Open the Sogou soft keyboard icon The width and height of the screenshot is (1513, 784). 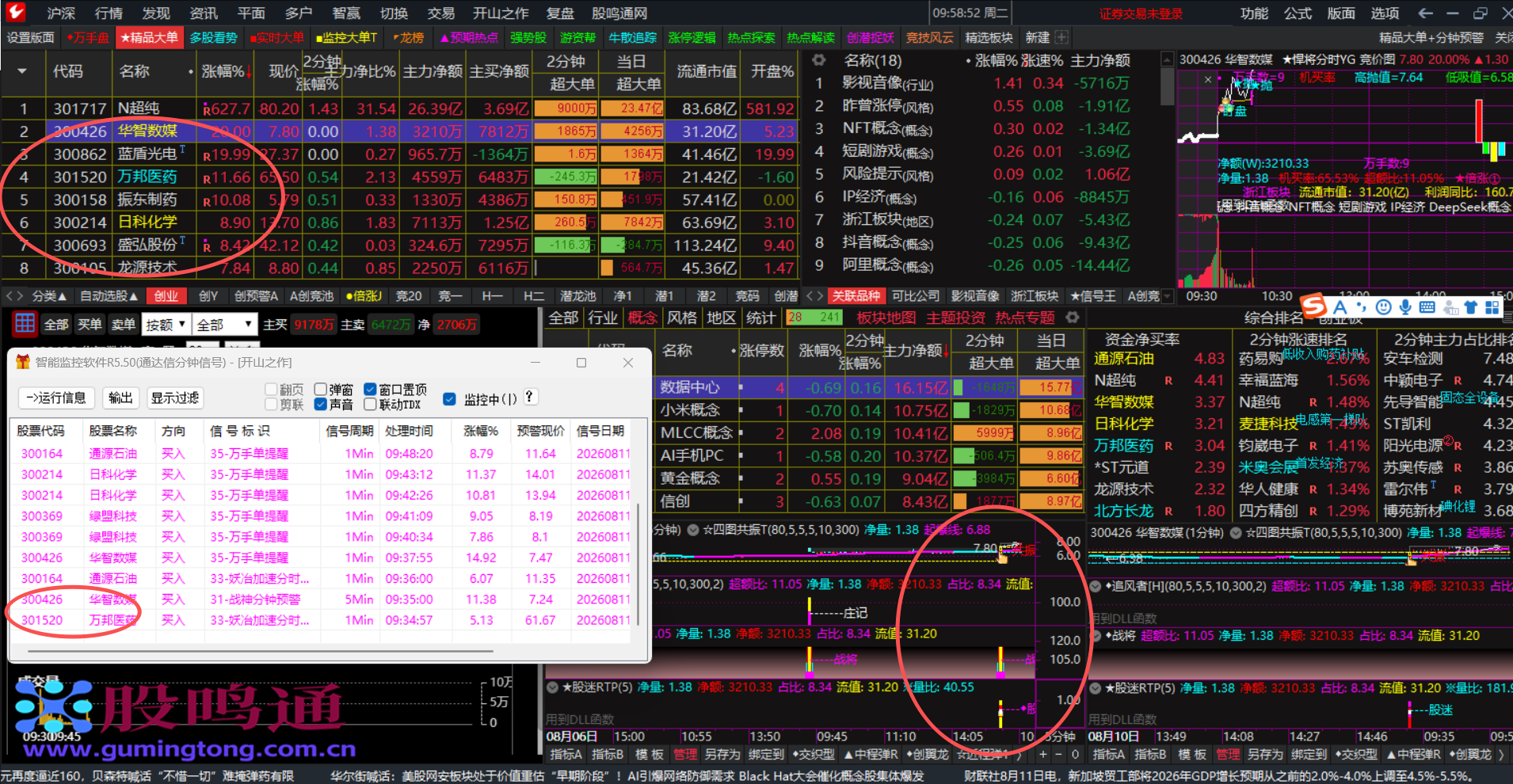coord(1427,307)
